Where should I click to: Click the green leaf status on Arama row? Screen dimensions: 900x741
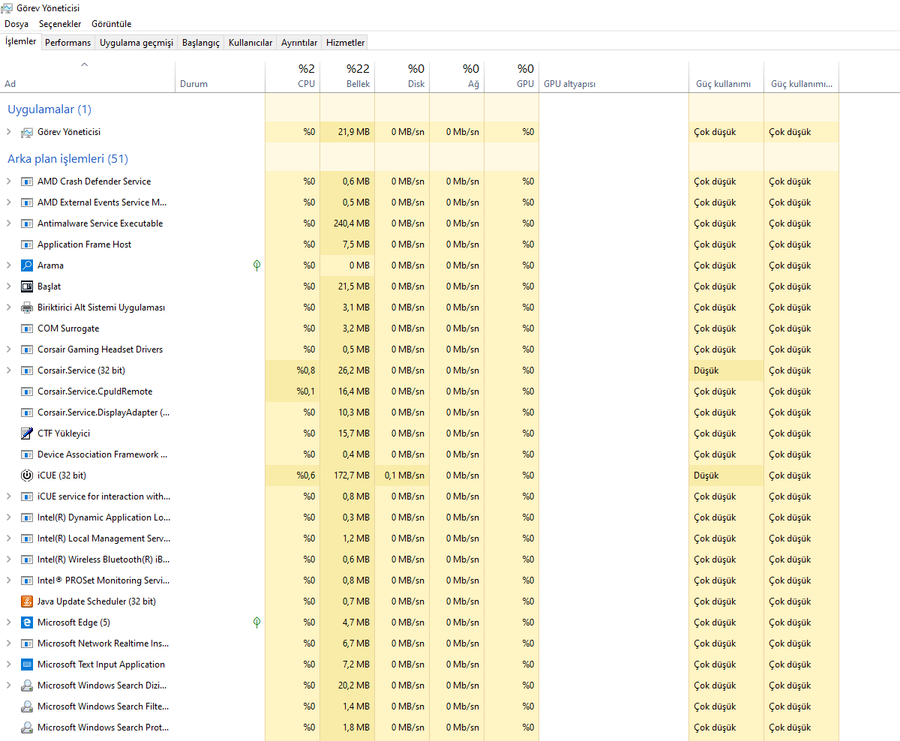[x=257, y=265]
